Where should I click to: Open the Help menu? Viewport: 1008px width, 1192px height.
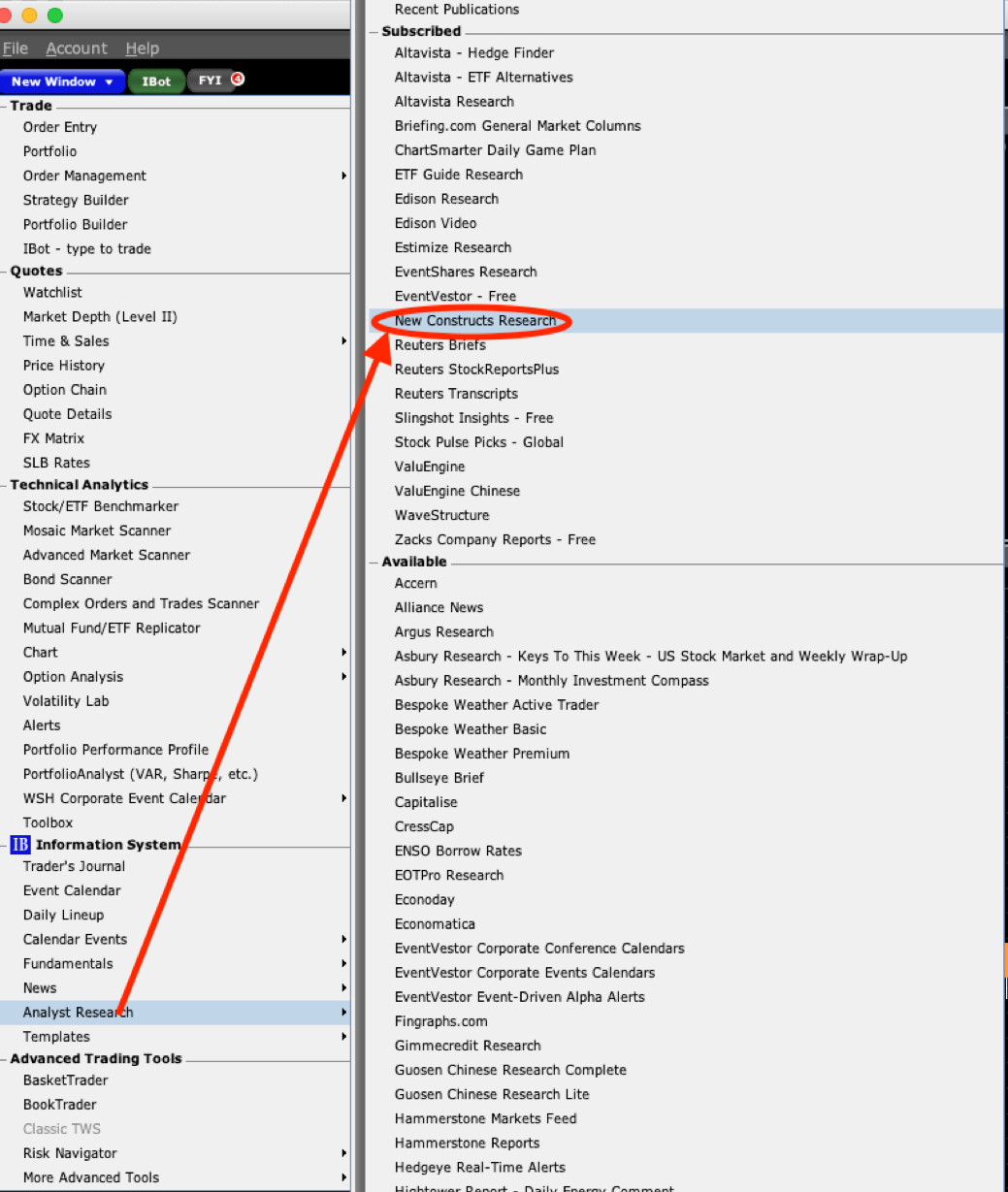click(142, 48)
